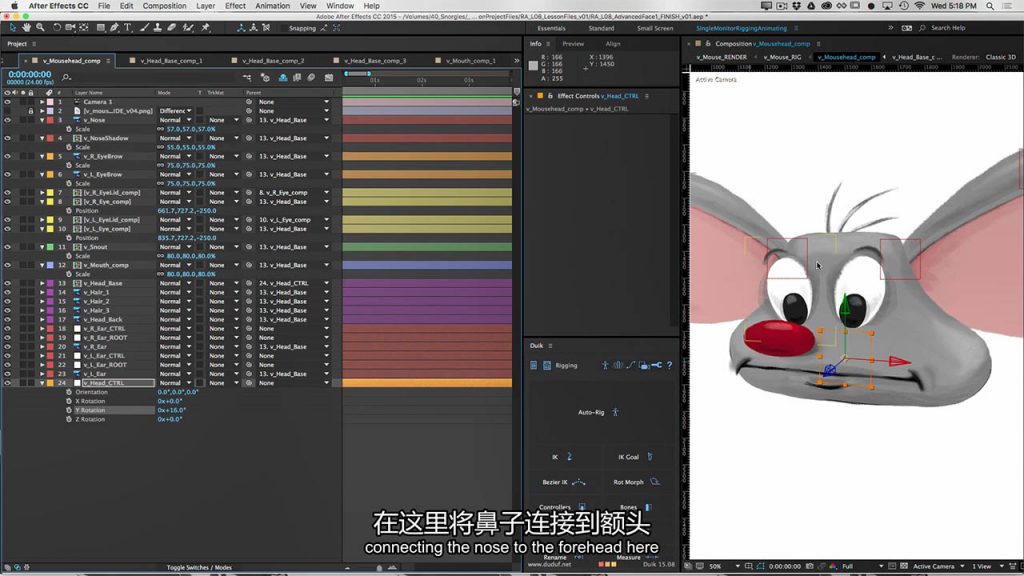Toggle Draft 3D icon in timeline

pos(265,78)
